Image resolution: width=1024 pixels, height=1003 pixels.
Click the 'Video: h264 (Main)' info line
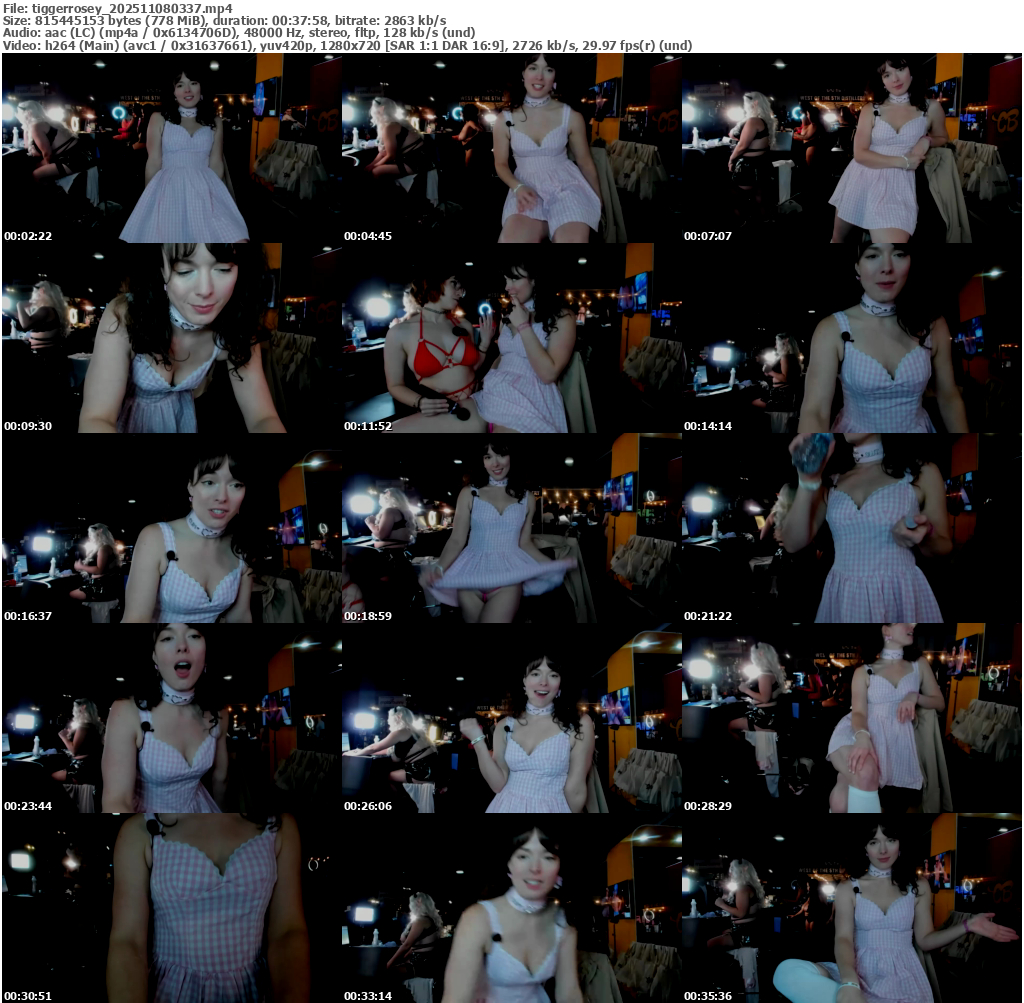coord(347,46)
